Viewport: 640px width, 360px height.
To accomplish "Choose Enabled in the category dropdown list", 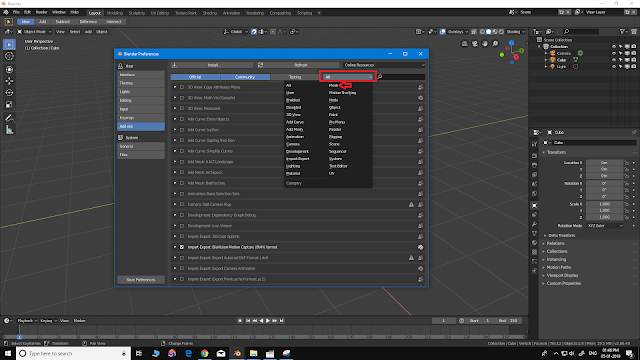I will click(x=293, y=100).
